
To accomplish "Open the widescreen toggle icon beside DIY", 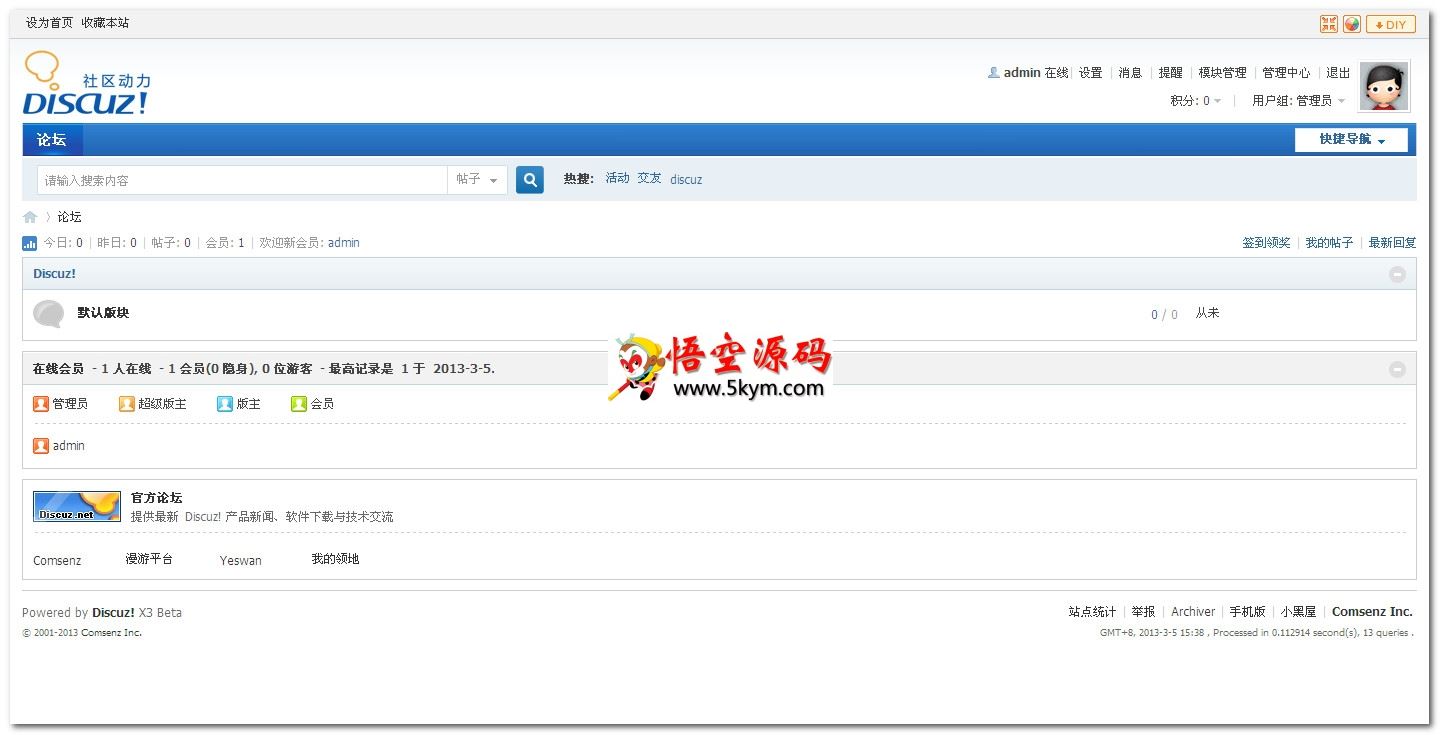I will [x=1329, y=24].
